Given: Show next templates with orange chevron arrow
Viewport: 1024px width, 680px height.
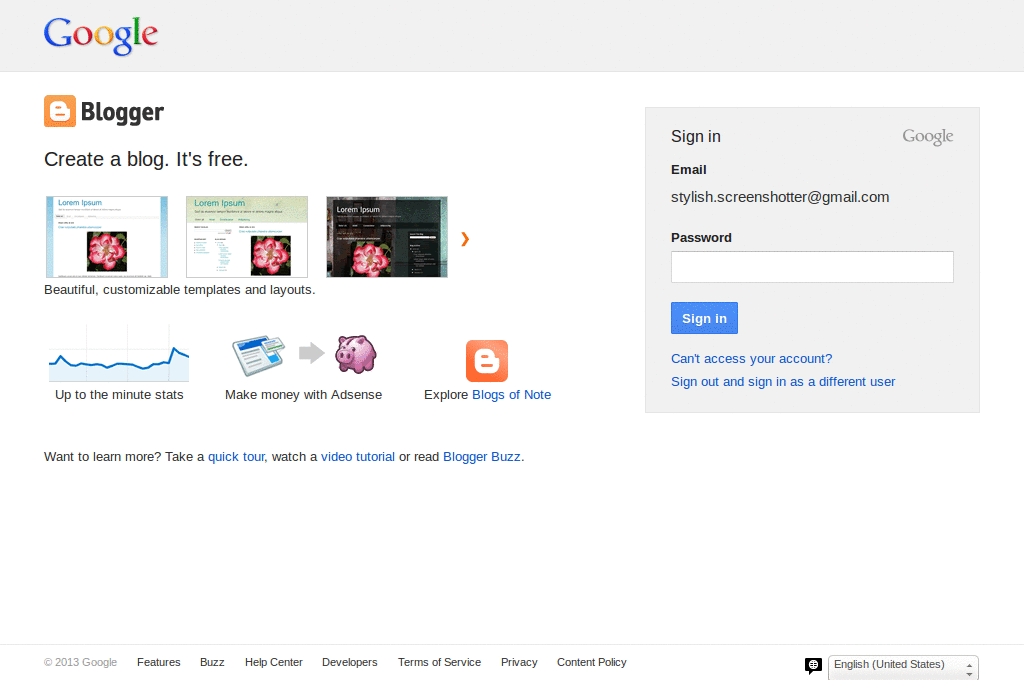Looking at the screenshot, I should (x=465, y=239).
